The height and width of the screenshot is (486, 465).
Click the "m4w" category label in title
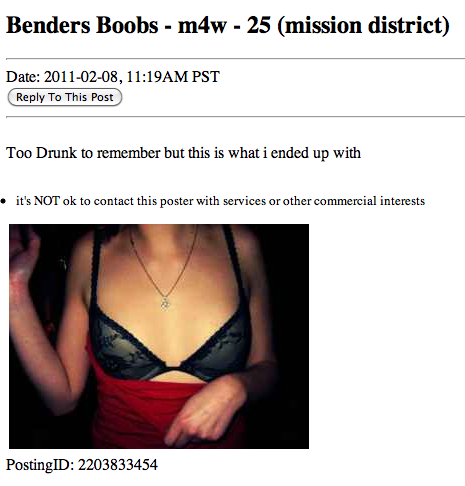click(x=202, y=26)
